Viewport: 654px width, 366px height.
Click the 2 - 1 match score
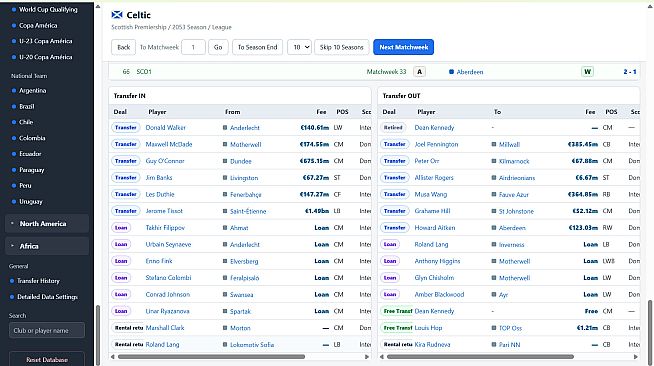tap(630, 72)
